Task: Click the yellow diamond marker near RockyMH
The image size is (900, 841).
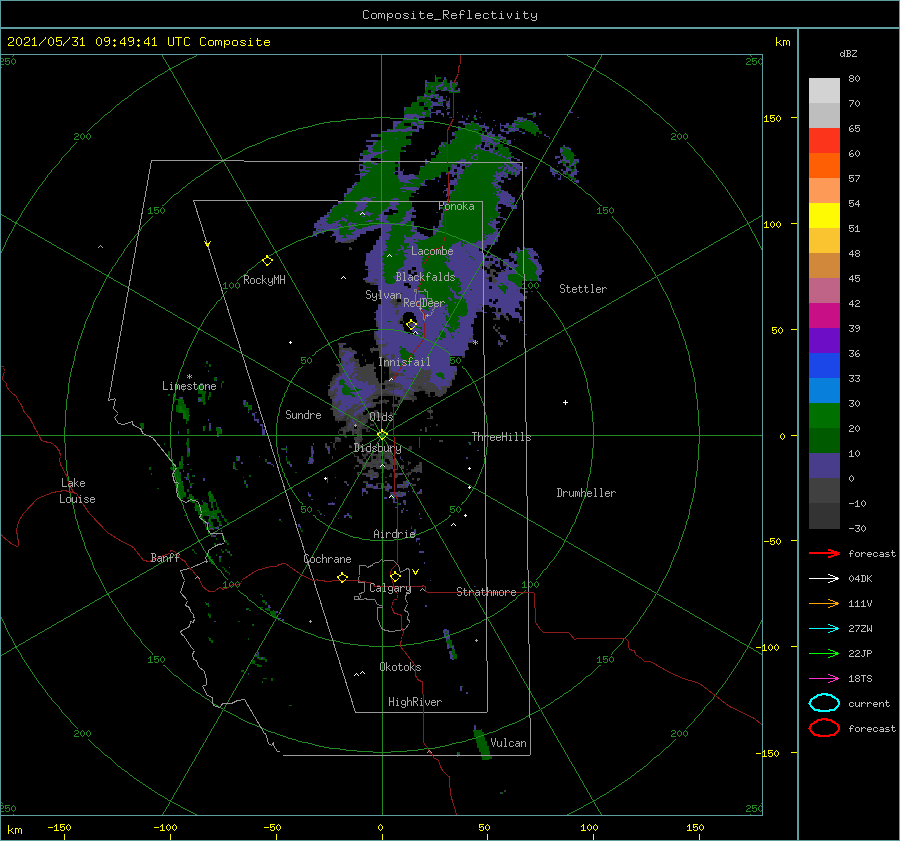Action: point(267,261)
